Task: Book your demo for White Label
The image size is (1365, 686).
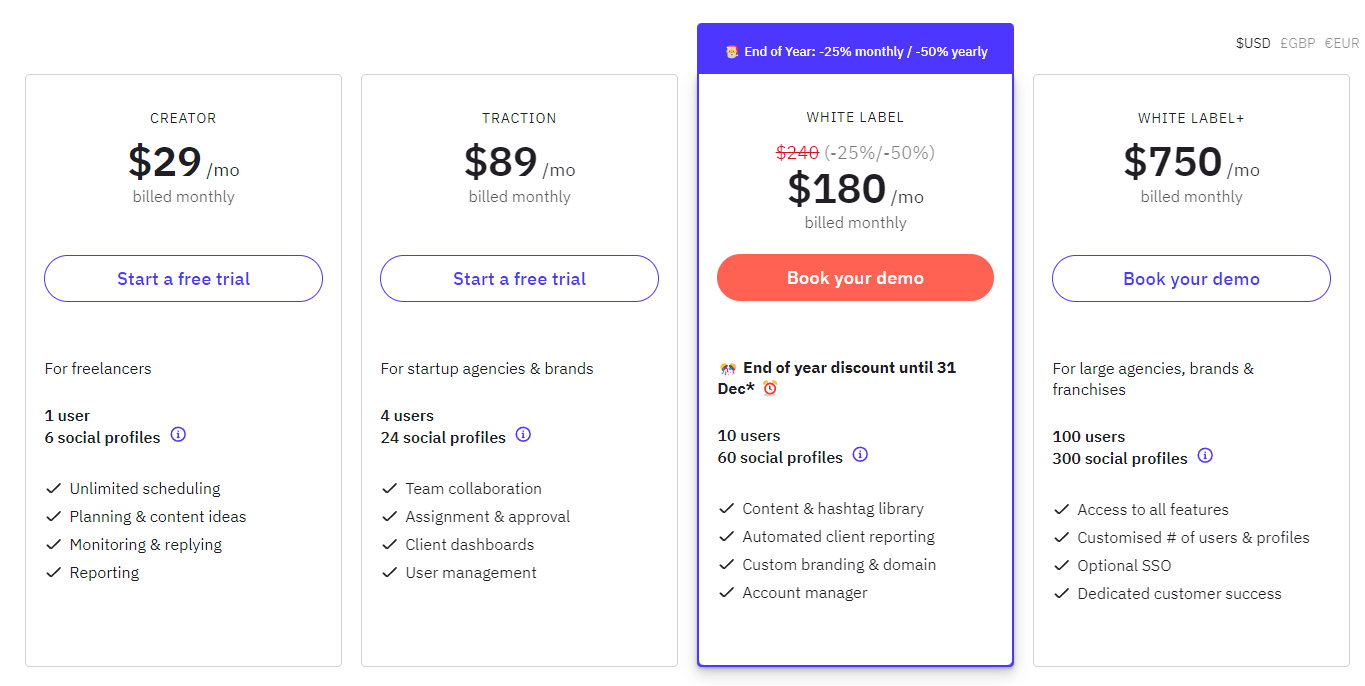Action: [x=855, y=278]
